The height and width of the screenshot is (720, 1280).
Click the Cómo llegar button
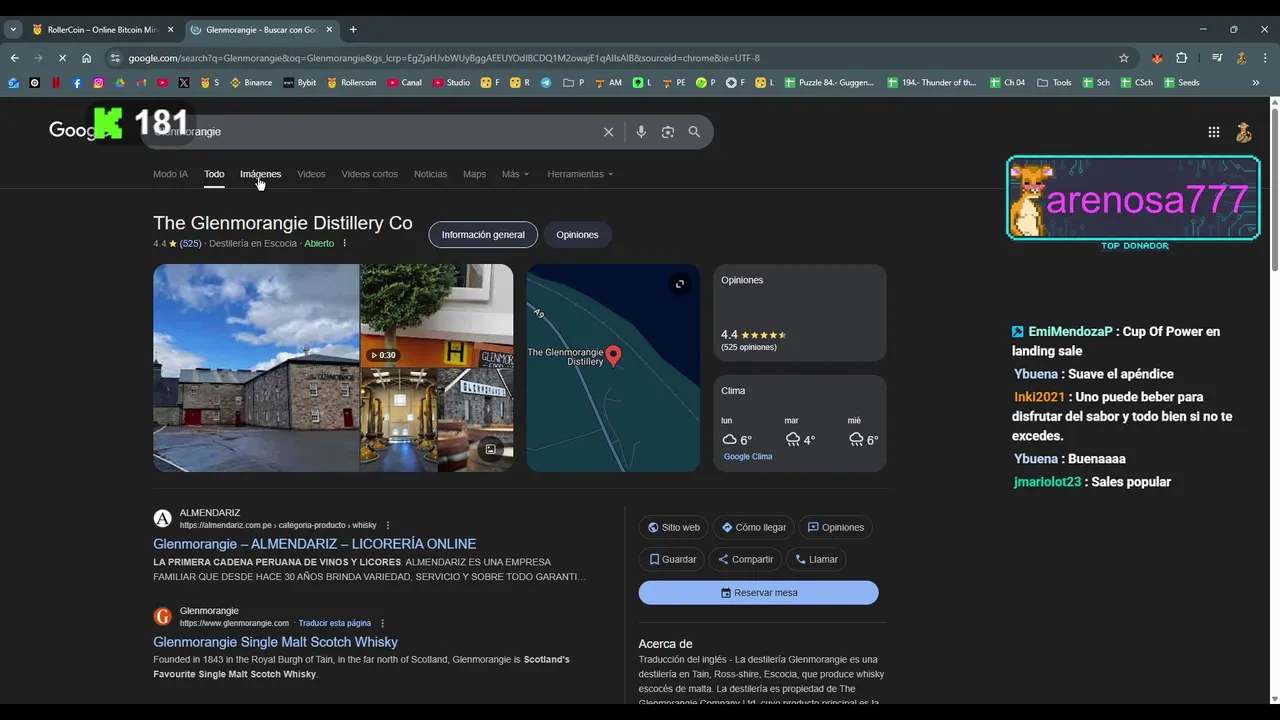pyautogui.click(x=754, y=527)
